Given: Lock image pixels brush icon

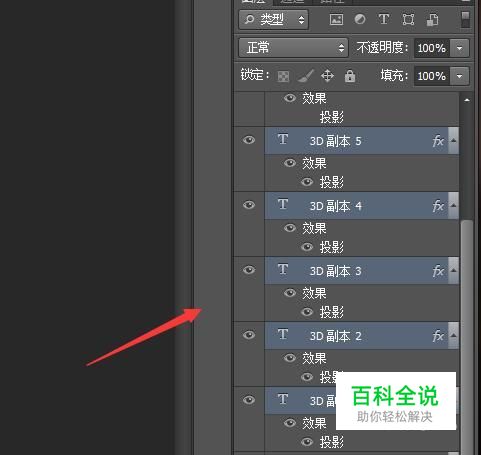Looking at the screenshot, I should [306, 76].
